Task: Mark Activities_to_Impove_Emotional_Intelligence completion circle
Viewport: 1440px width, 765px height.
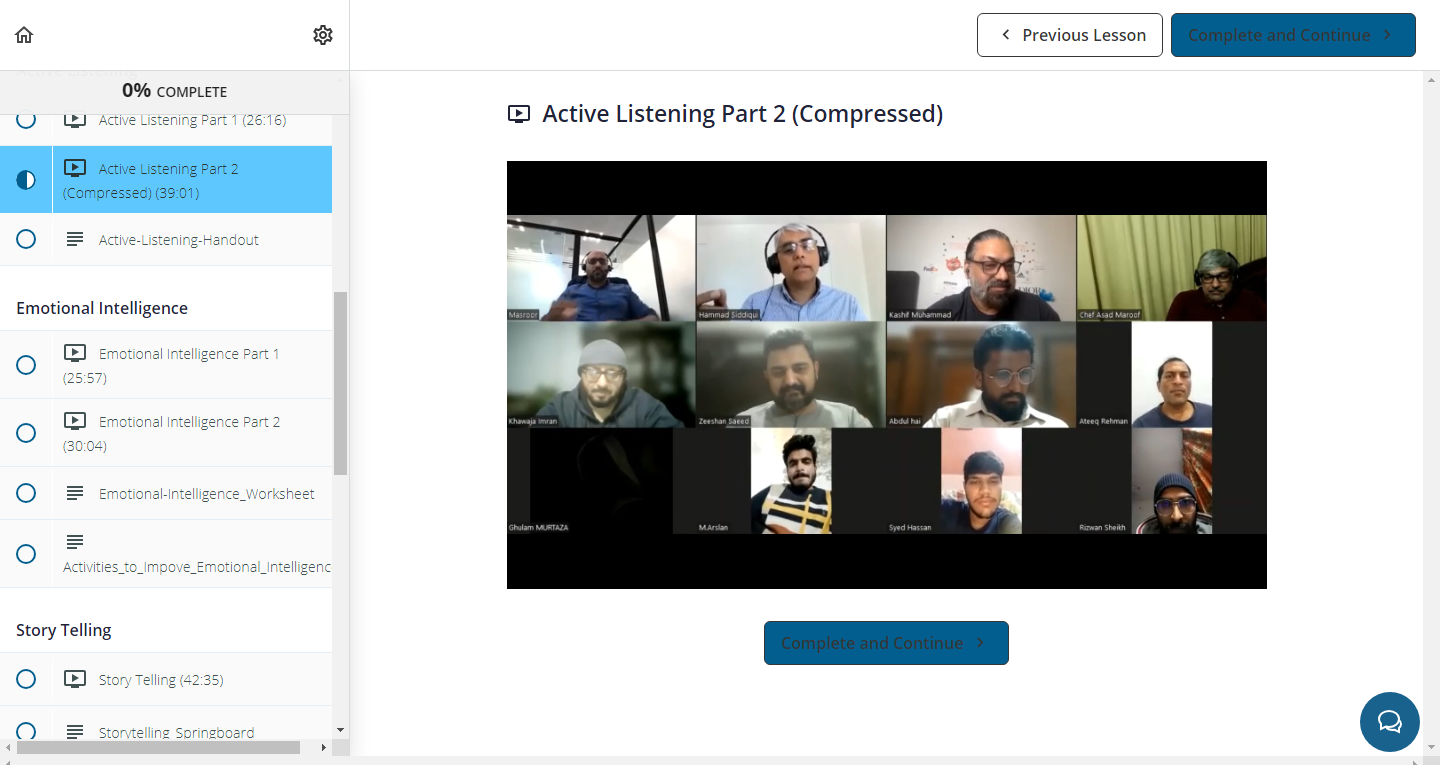Action: point(26,554)
